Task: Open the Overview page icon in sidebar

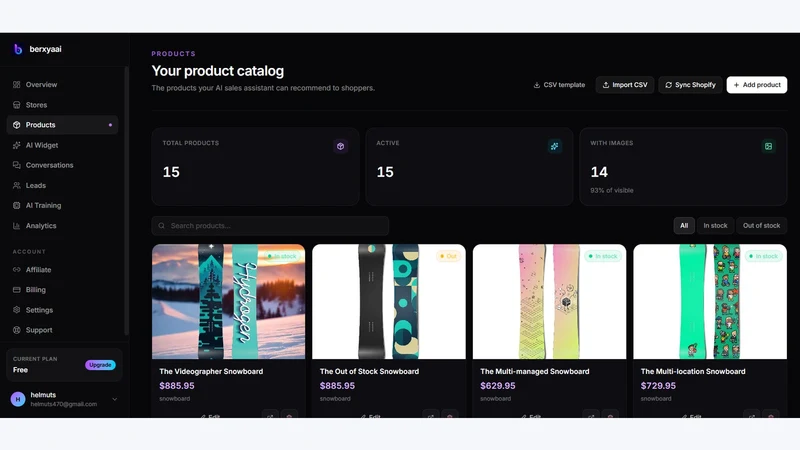Action: coord(16,85)
